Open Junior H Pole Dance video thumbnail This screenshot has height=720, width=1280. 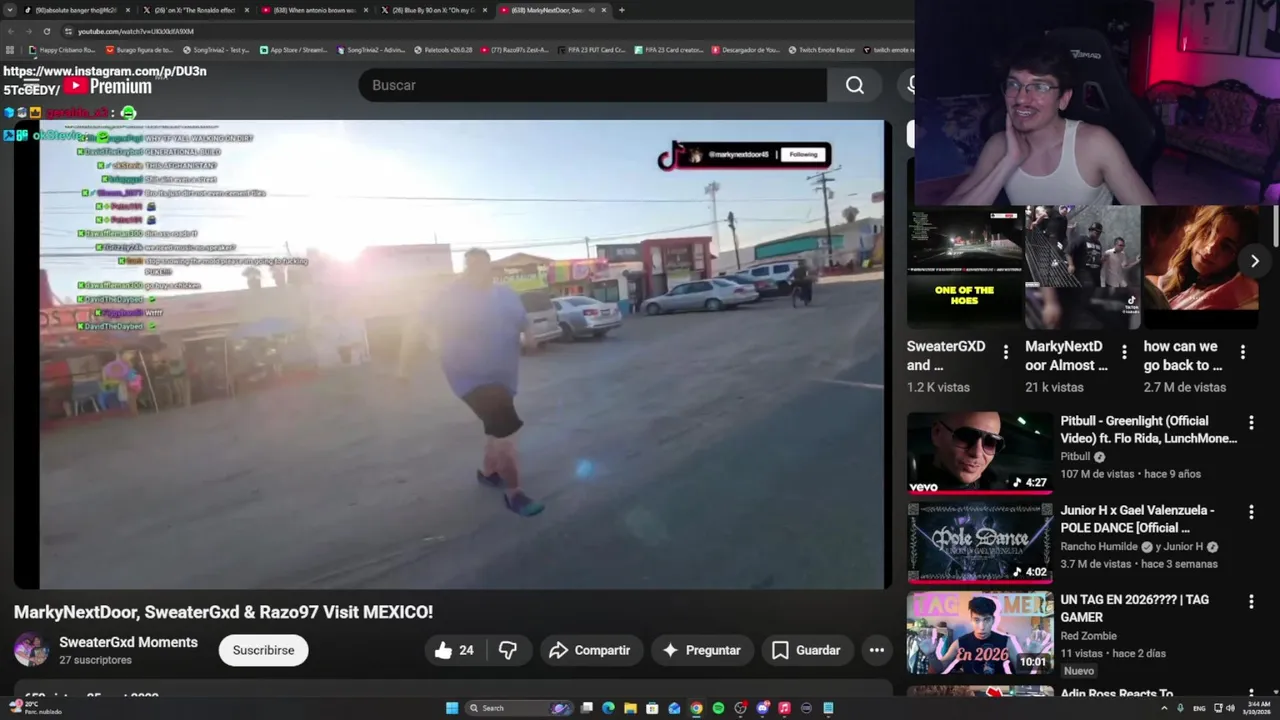click(980, 542)
